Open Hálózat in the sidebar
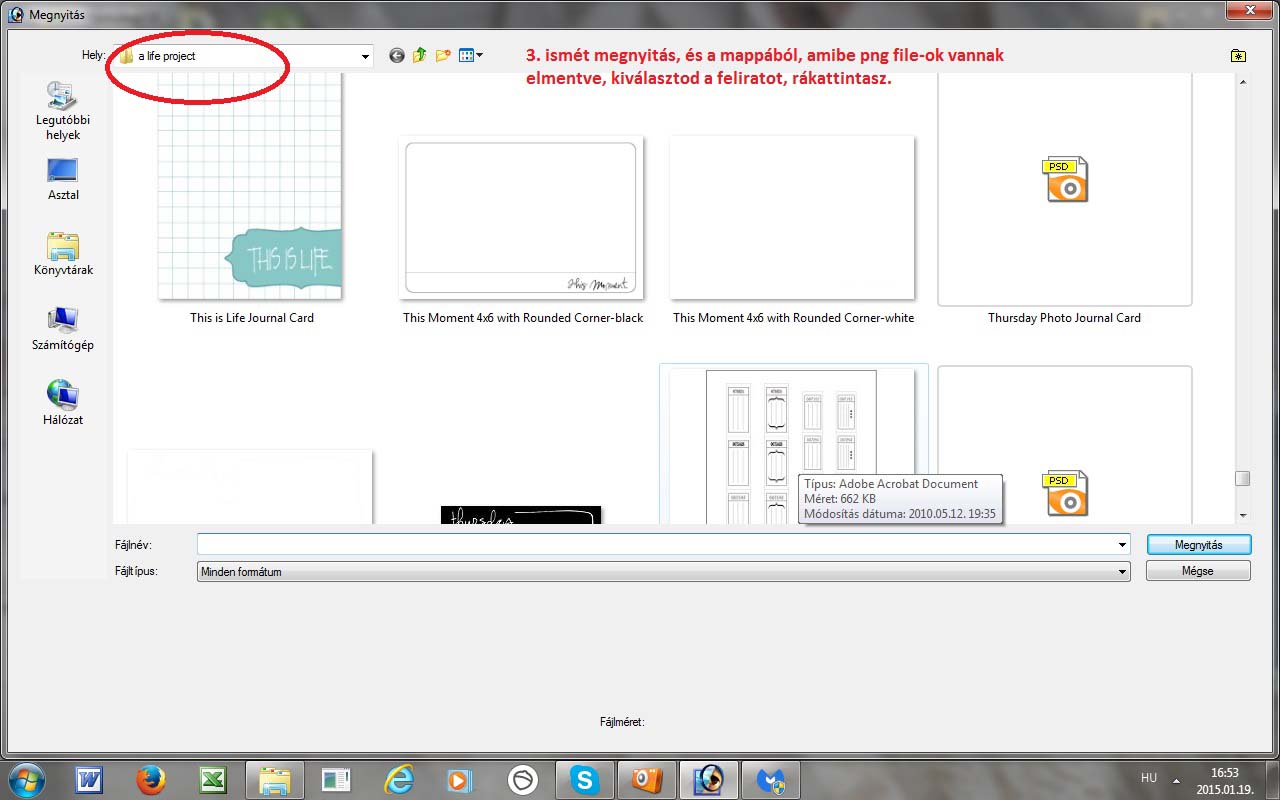The width and height of the screenshot is (1280, 800). pos(62,403)
